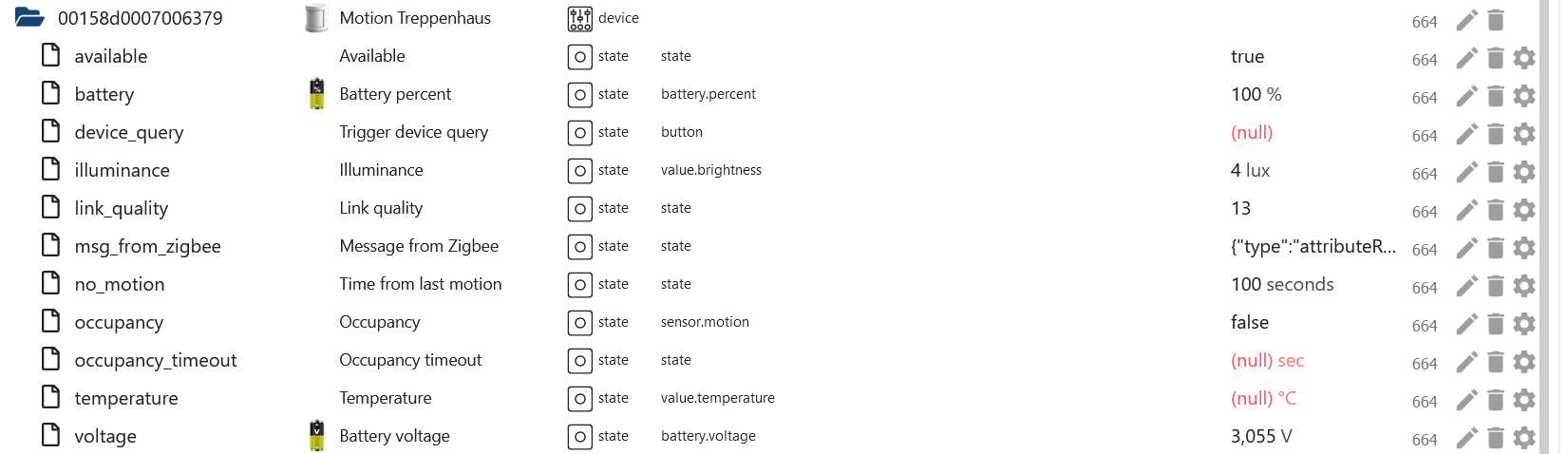Click the trash icon for temperature row
The width and height of the screenshot is (1568, 454).
(1495, 400)
